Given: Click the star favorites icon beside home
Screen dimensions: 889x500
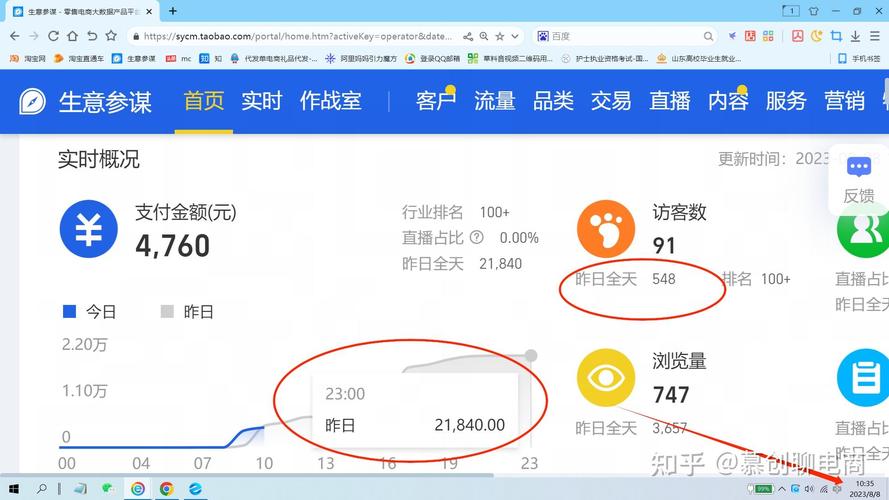Looking at the screenshot, I should [111, 36].
